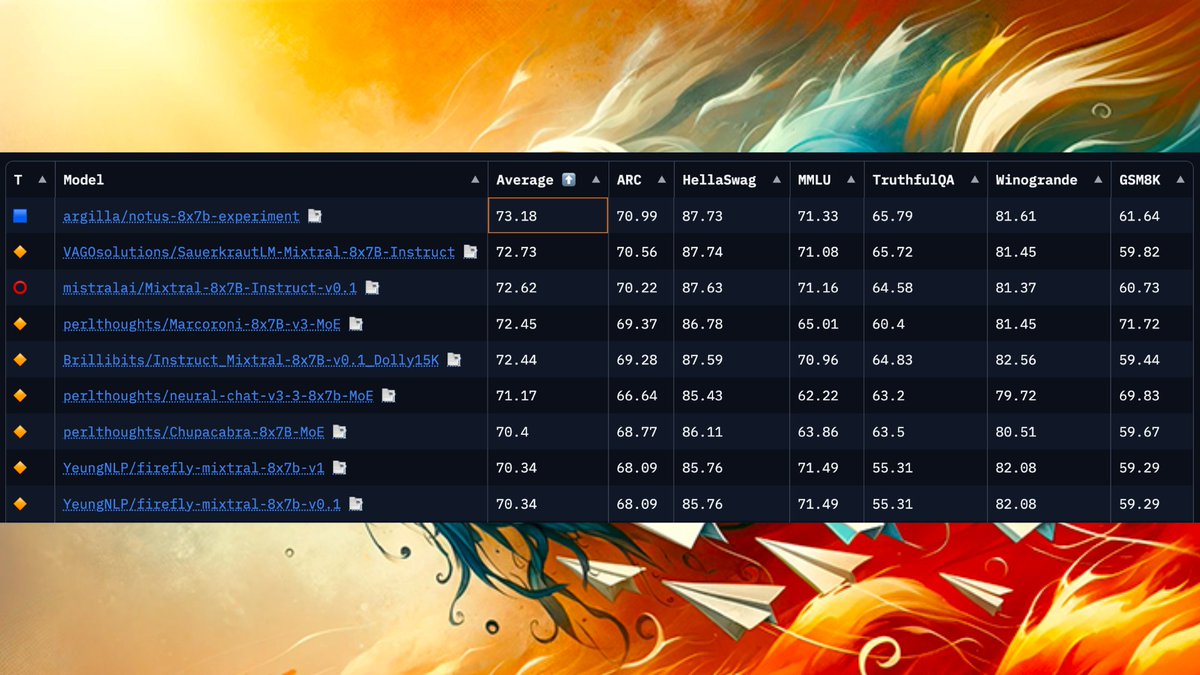
Task: Select the GSM8K value 71.72
Action: [x=1140, y=324]
